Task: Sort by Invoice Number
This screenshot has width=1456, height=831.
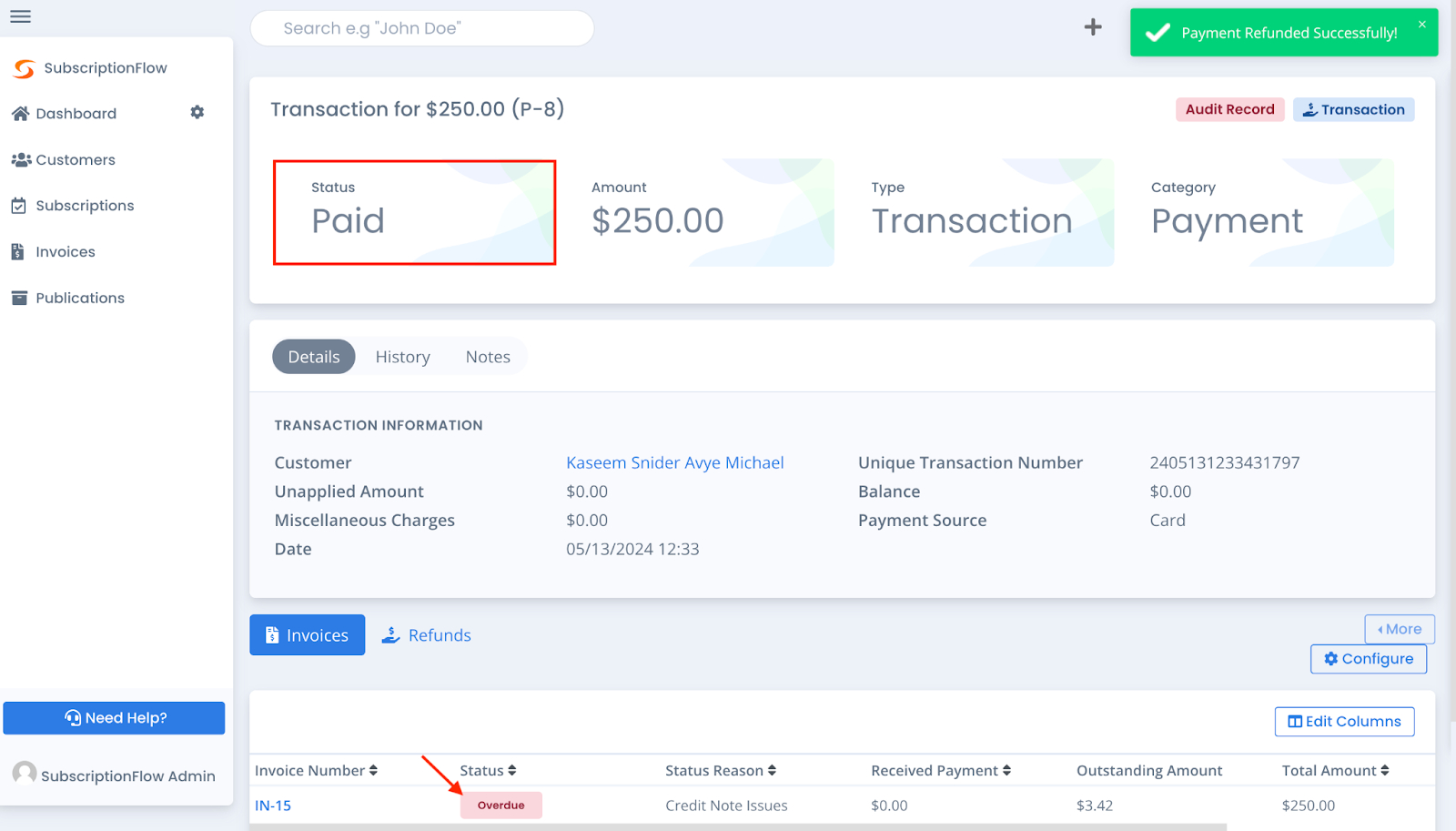Action: (315, 769)
